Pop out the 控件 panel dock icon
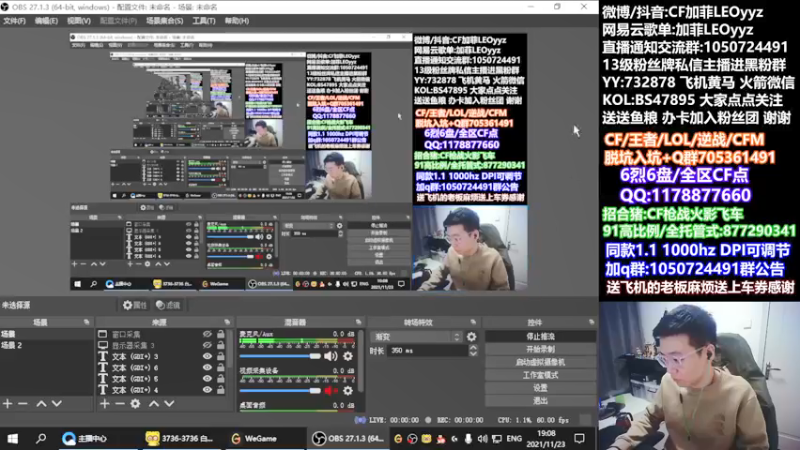The width and height of the screenshot is (800, 450). [x=591, y=322]
